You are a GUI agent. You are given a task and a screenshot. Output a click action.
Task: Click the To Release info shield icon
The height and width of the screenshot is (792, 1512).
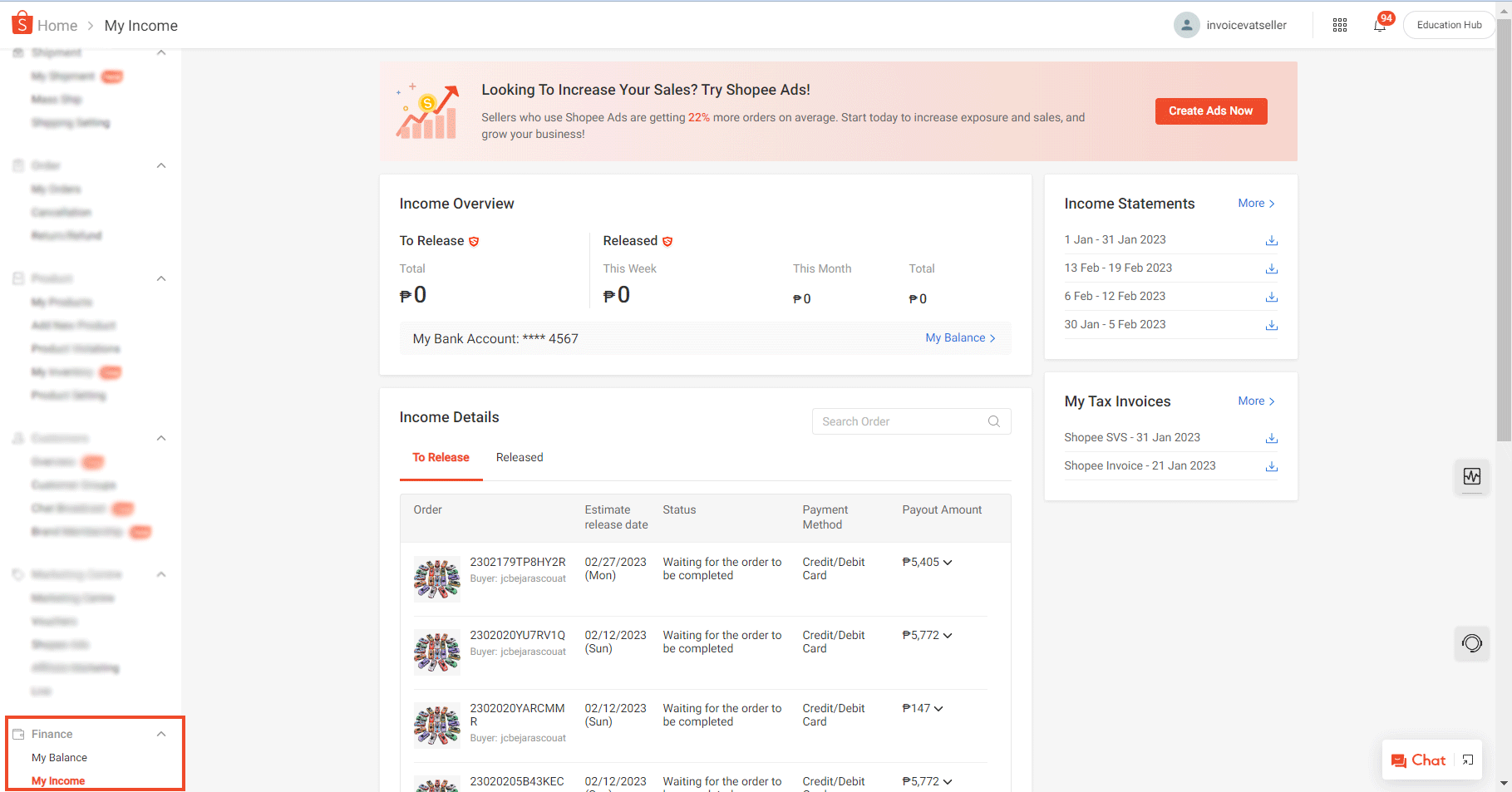tap(475, 241)
